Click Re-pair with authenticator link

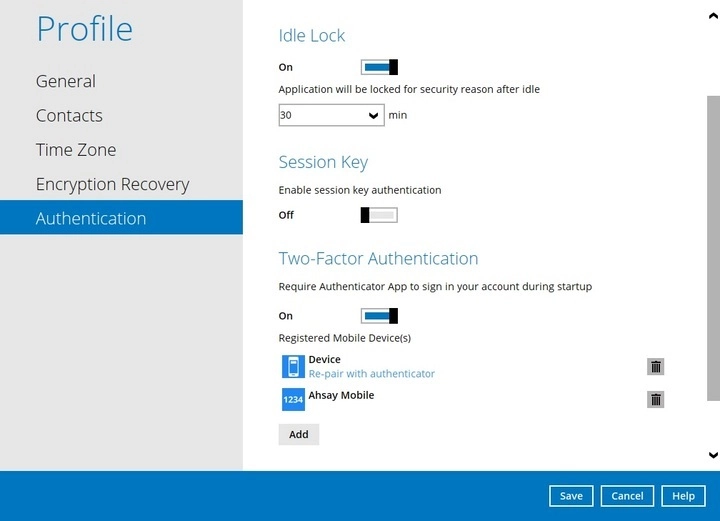tap(371, 374)
